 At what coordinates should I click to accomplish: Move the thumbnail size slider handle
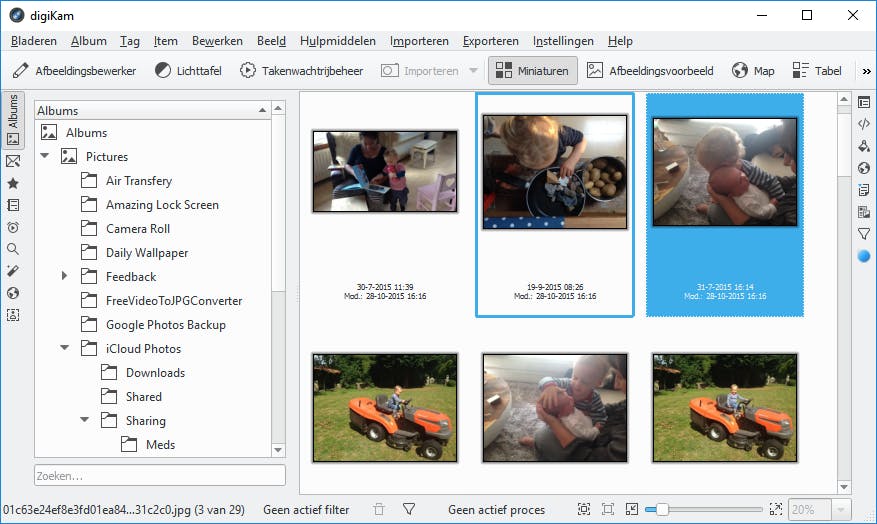coord(662,509)
